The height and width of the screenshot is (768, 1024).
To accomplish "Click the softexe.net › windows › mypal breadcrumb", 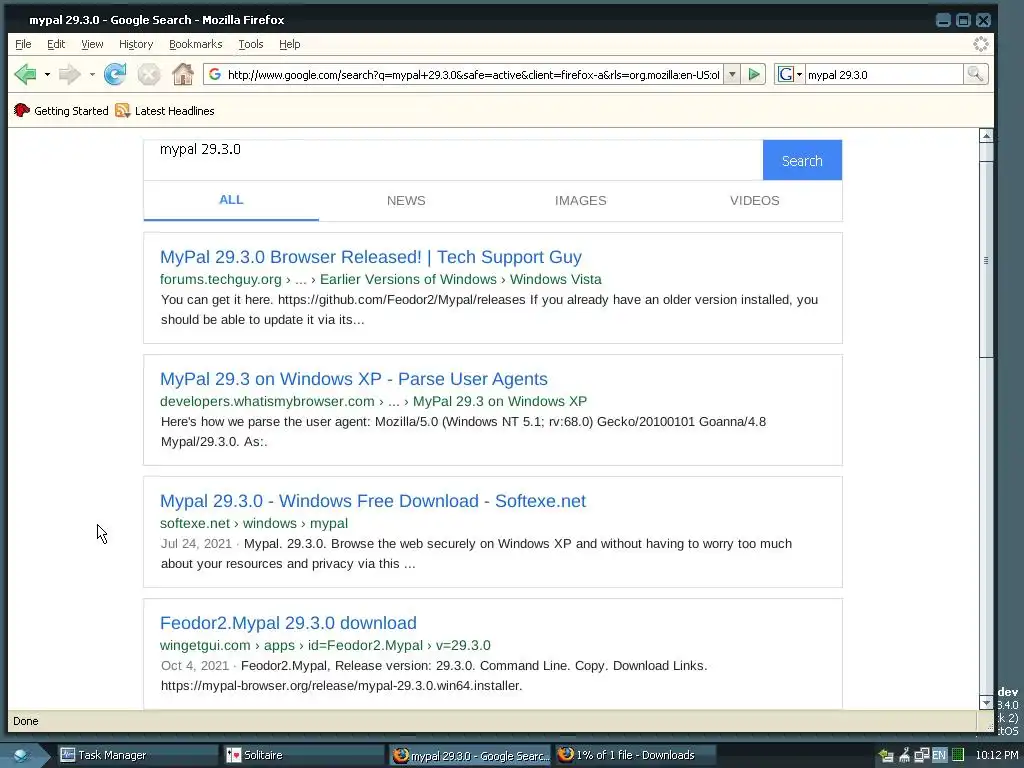I will pos(253,523).
